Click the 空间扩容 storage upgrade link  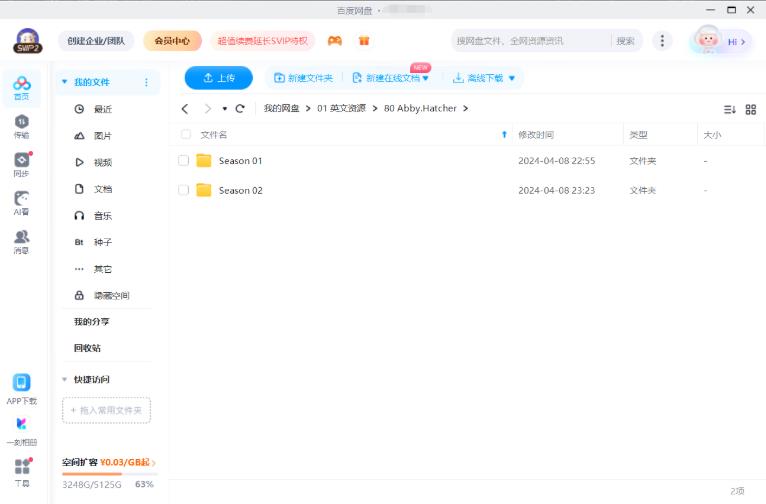(x=108, y=462)
